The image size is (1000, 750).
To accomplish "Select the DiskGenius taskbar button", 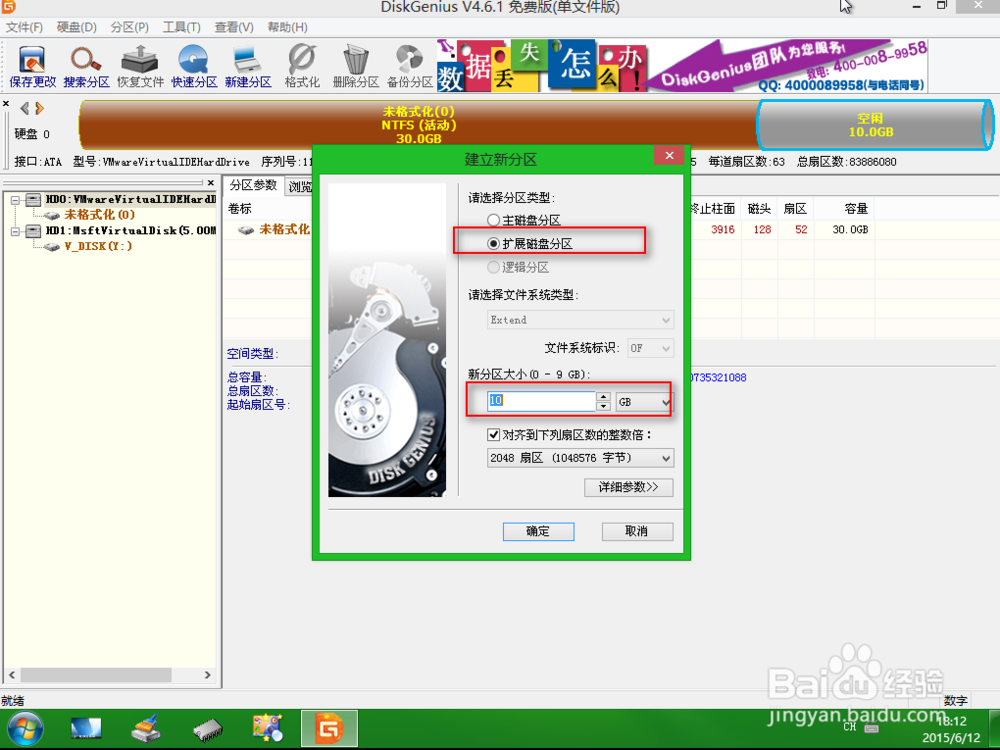I will pos(329,728).
